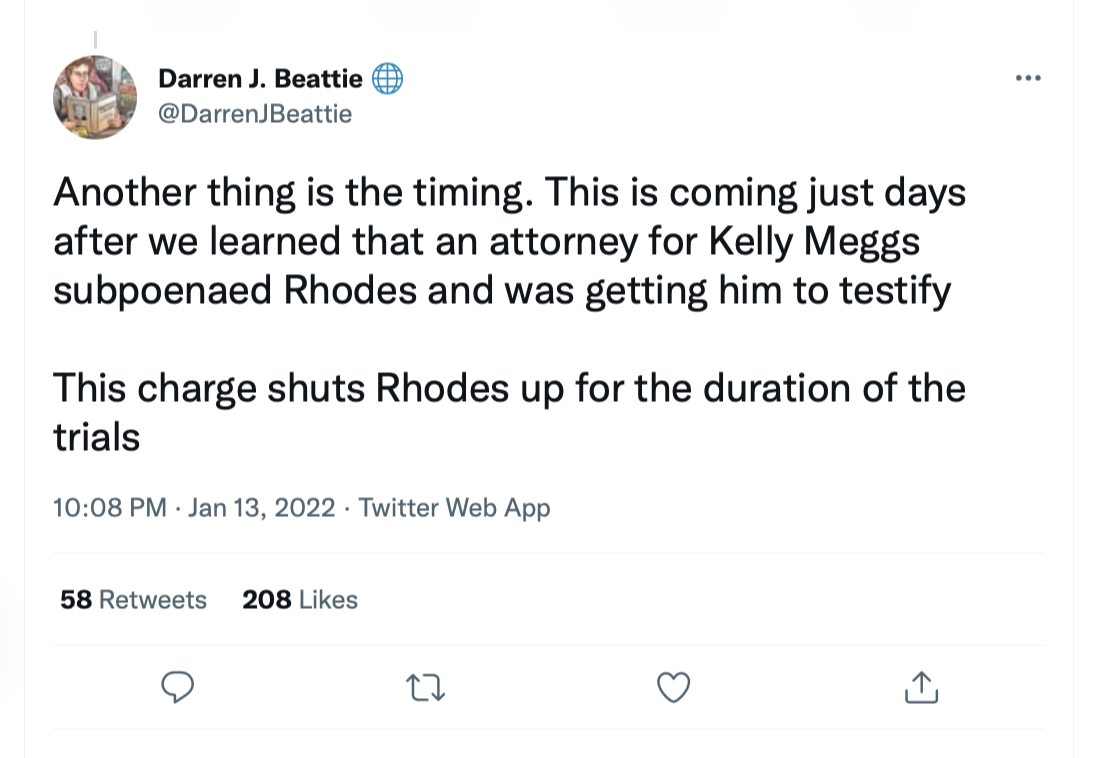Click the thread connector line above the avatar
Screen dimensions: 1097x758
94,40
